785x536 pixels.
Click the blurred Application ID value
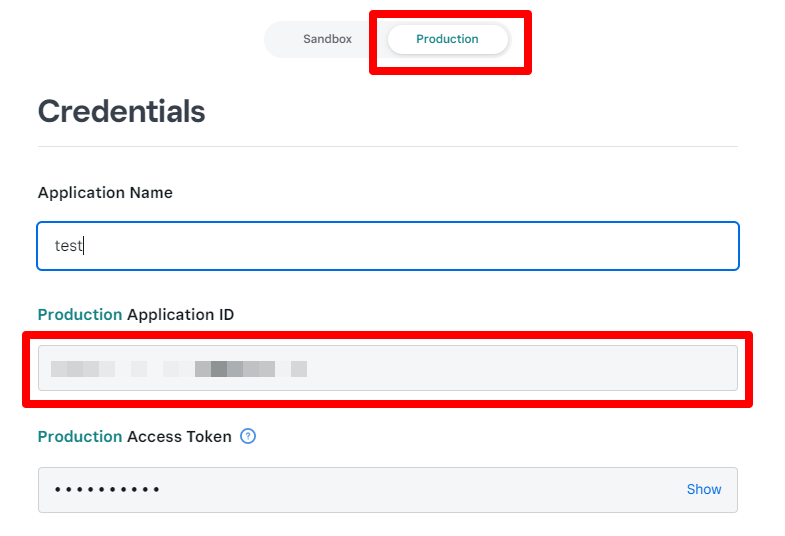pyautogui.click(x=179, y=369)
